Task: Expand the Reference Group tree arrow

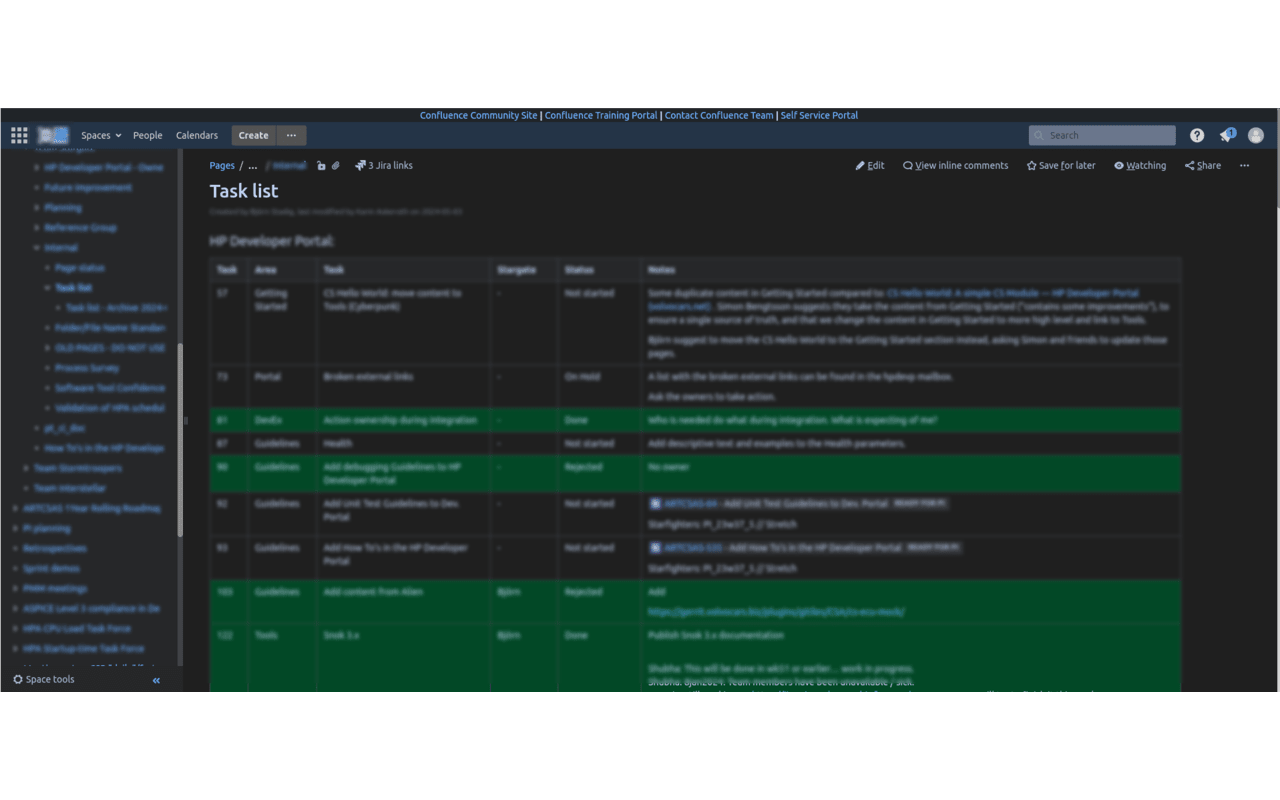Action: coord(37,228)
